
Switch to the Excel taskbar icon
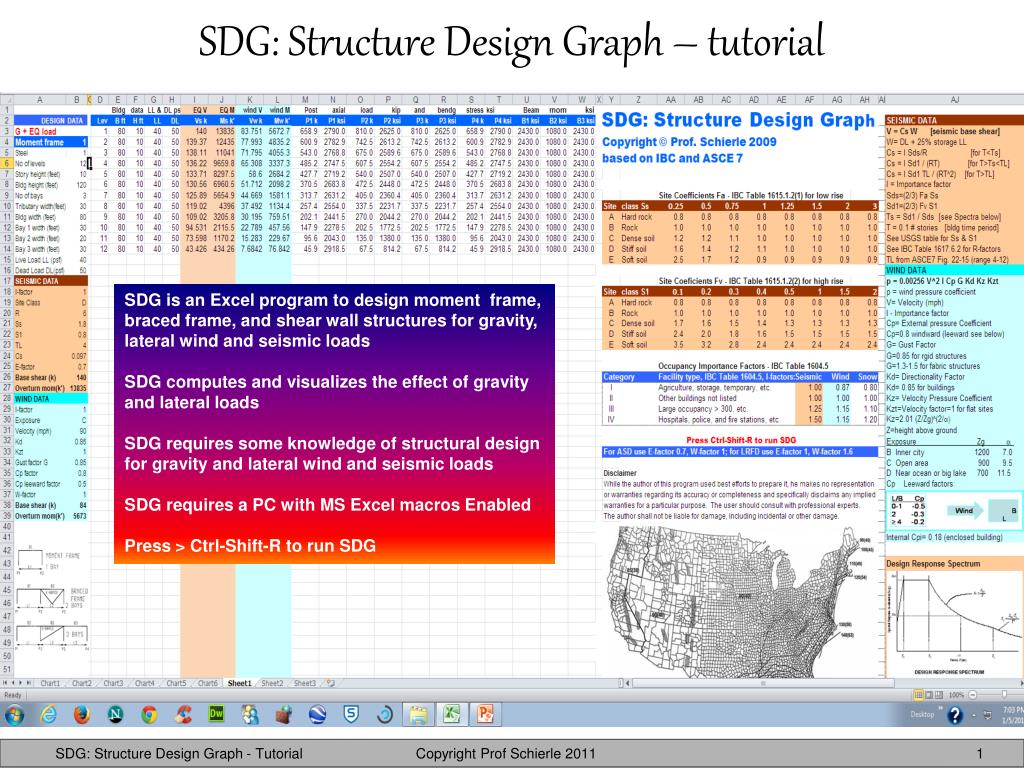[x=452, y=714]
